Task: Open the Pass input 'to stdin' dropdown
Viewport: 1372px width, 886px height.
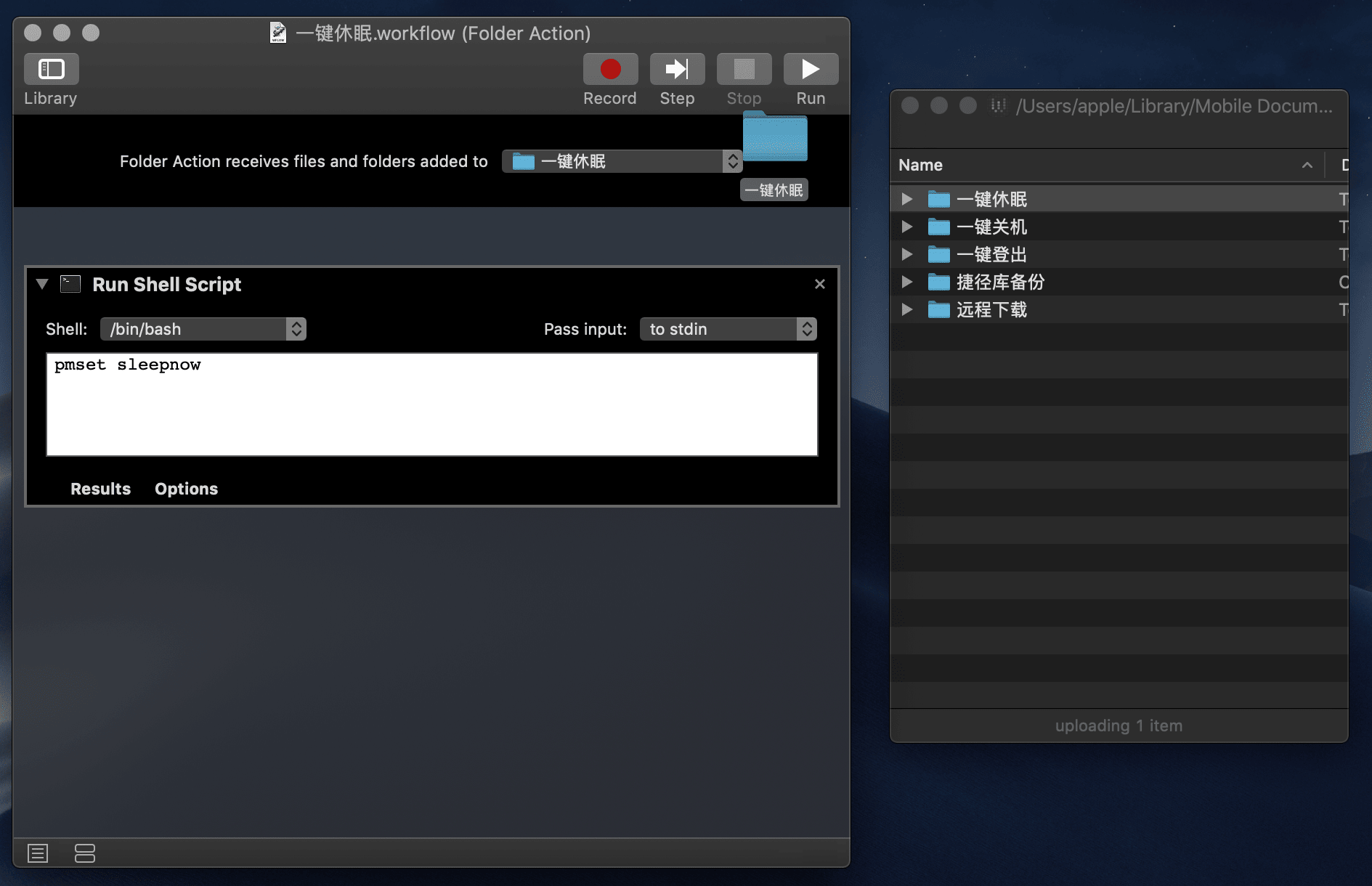Action: [728, 329]
